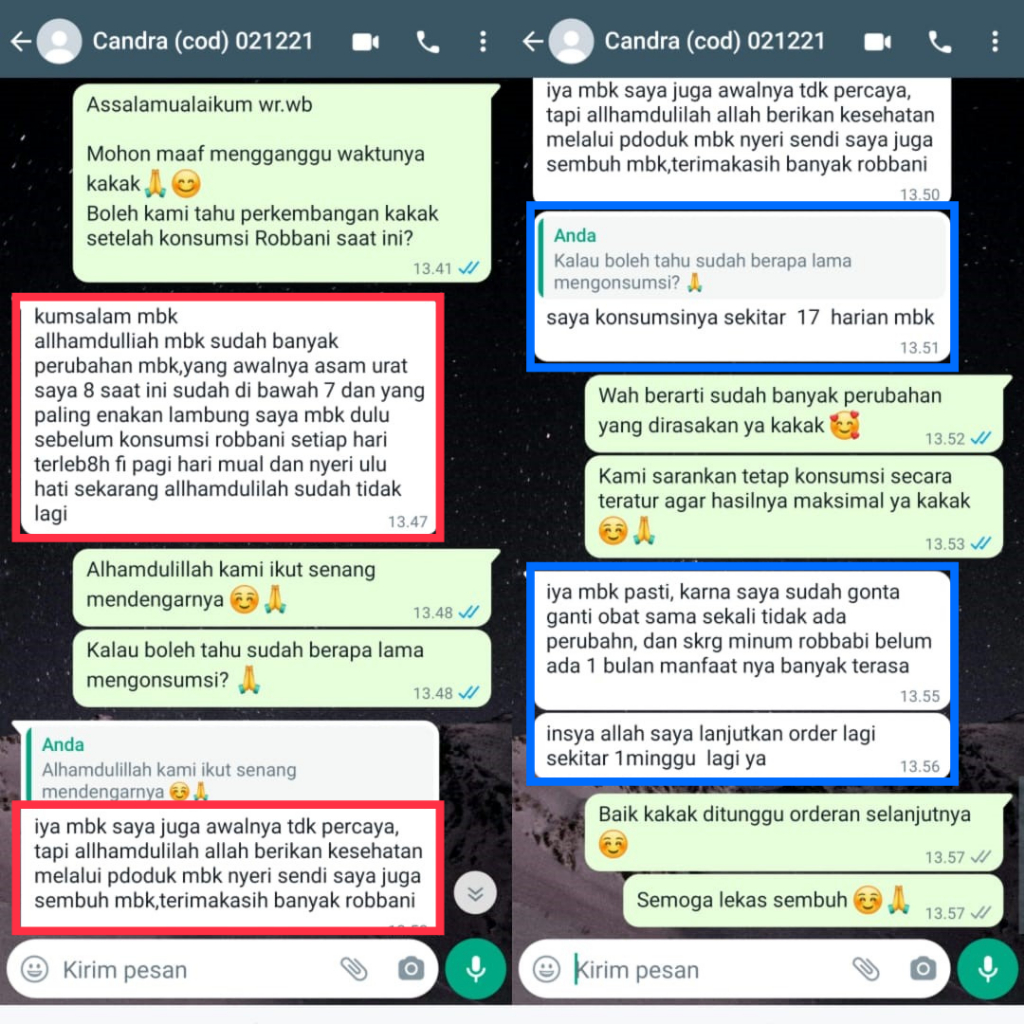Viewport: 1024px width, 1024px height.
Task: Tap the attachment paperclip in right message bar
Action: click(866, 969)
